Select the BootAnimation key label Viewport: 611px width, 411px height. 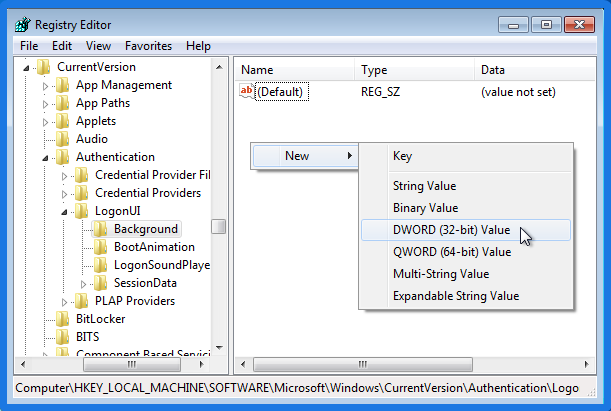tap(154, 247)
